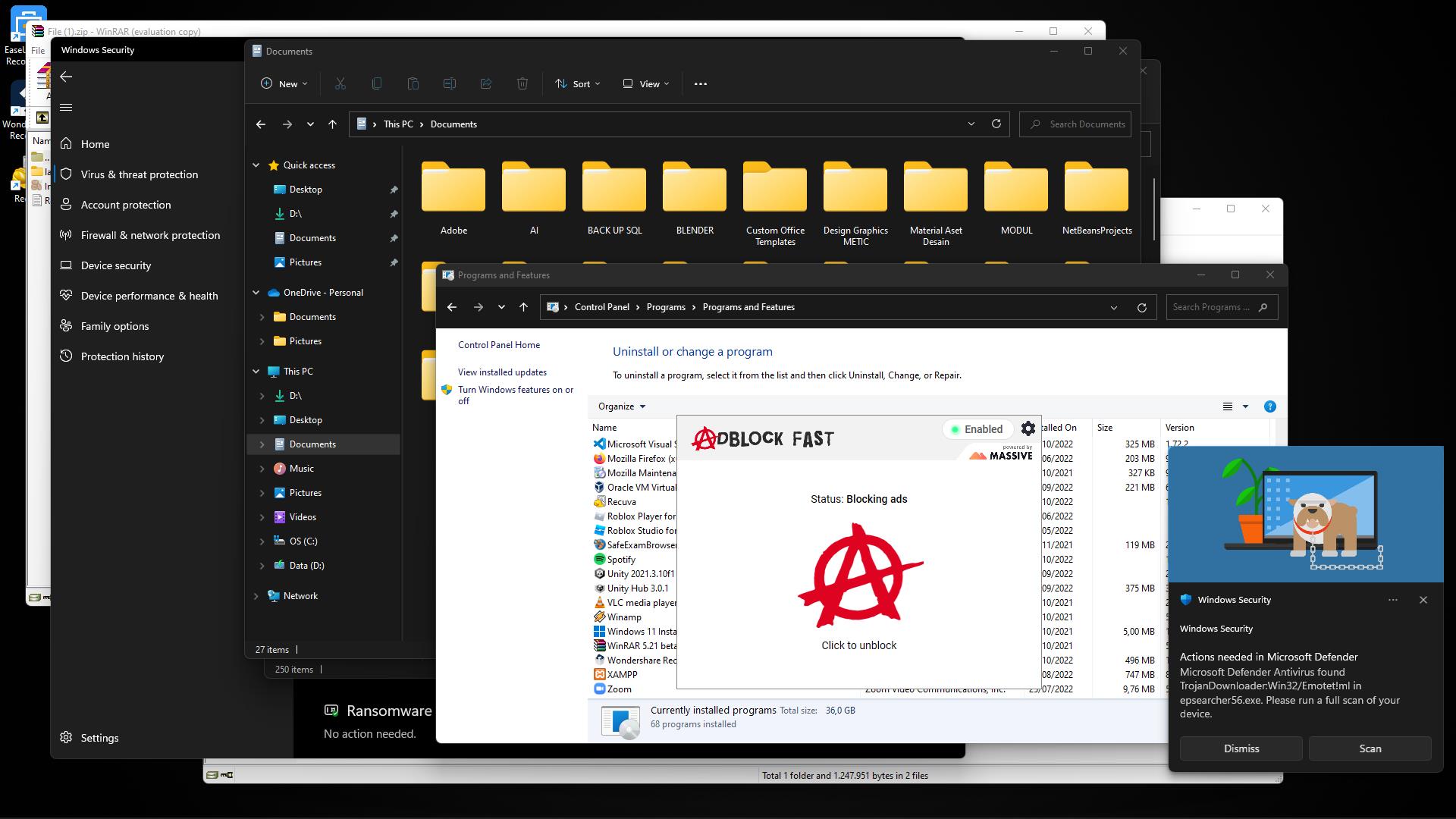Dismiss the Windows Security notification

(1241, 748)
